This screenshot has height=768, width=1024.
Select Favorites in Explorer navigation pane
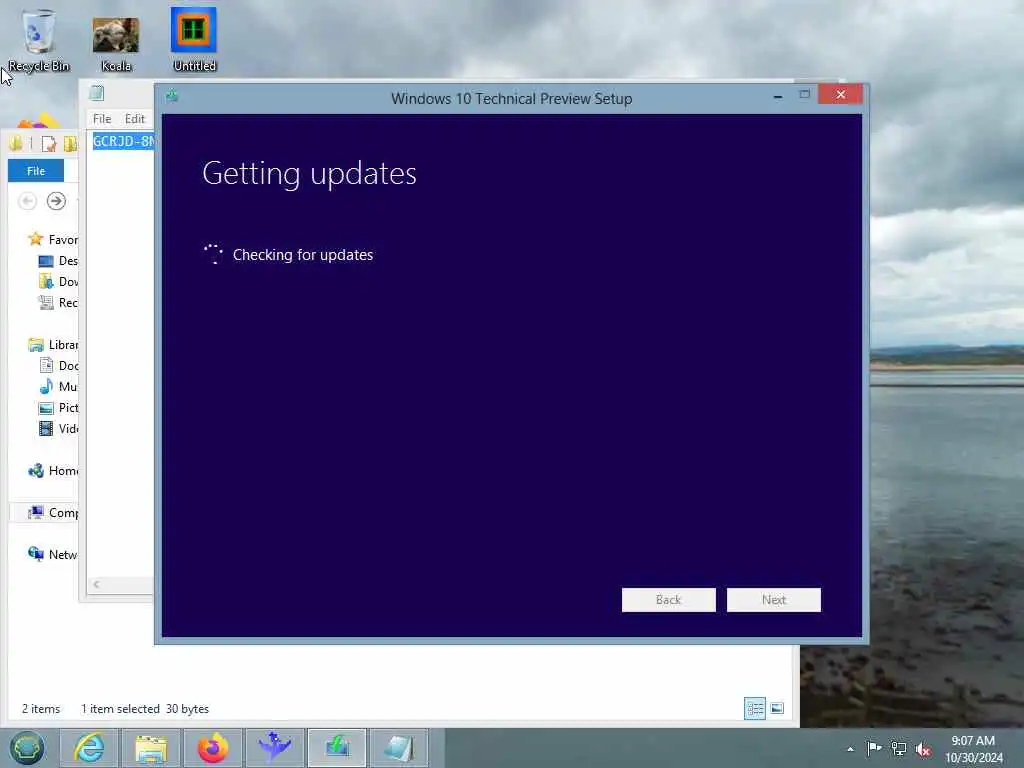pos(52,240)
